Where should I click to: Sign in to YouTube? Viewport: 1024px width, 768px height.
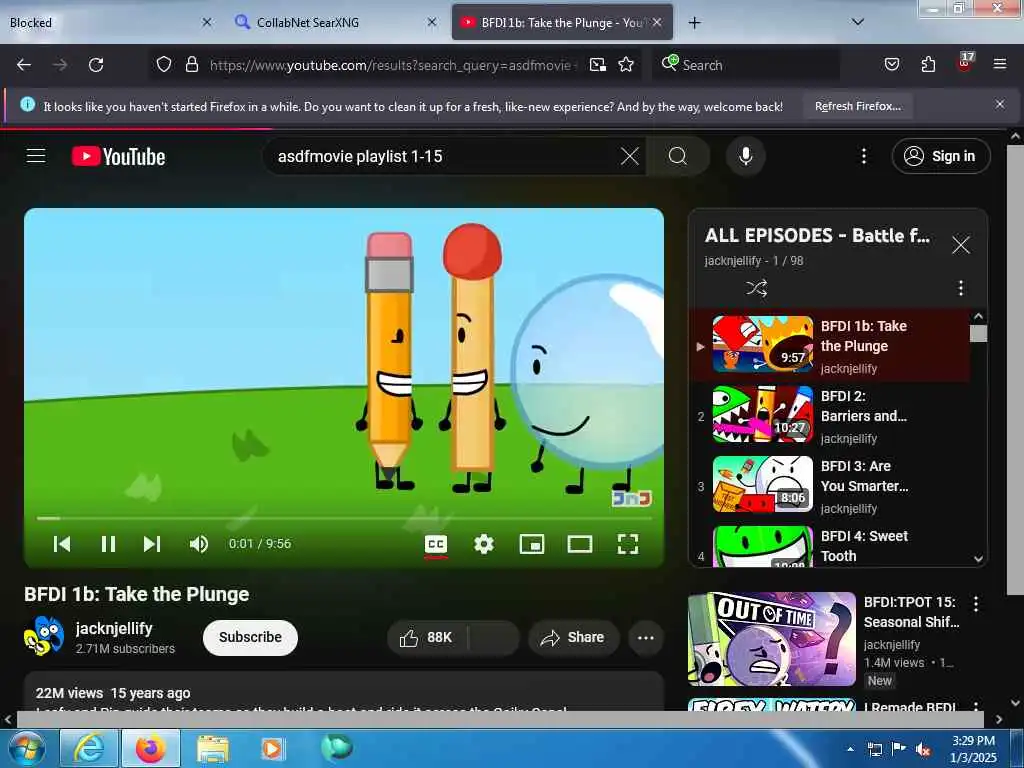[940, 156]
